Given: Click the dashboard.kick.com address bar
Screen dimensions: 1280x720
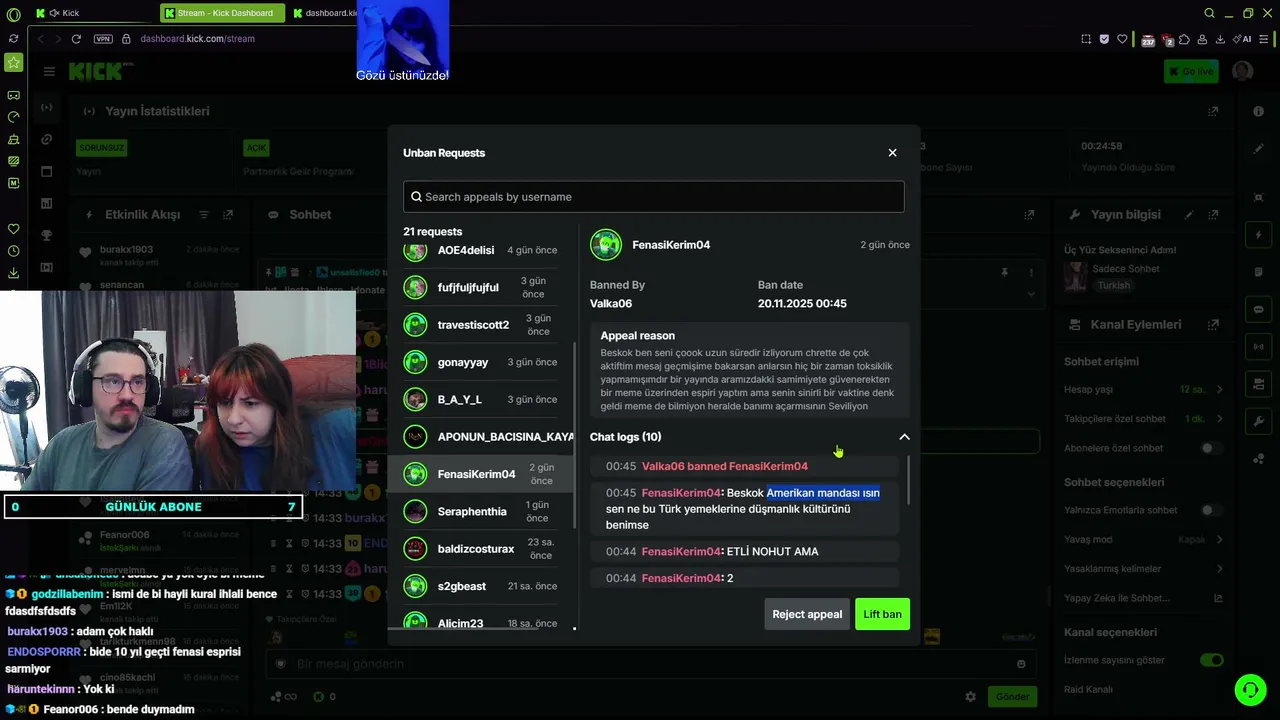Looking at the screenshot, I should pyautogui.click(x=198, y=39).
